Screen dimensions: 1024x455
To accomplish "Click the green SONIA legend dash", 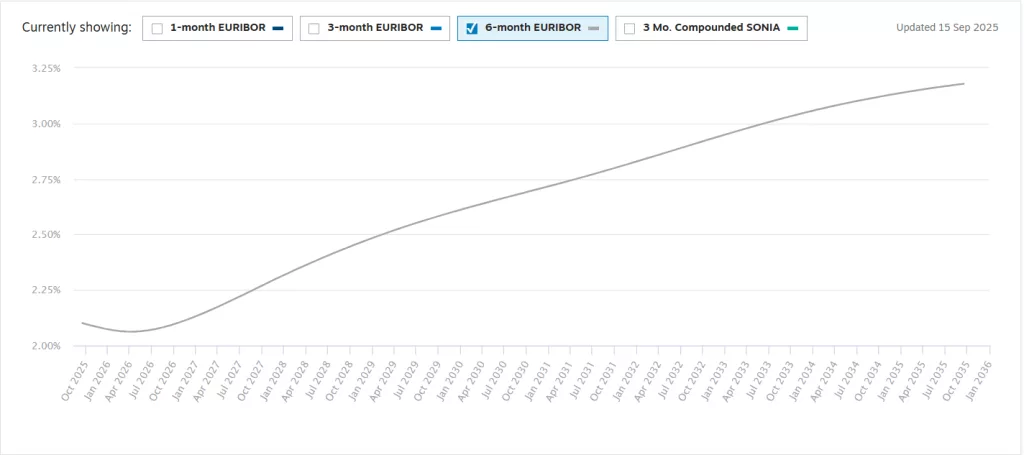I will point(792,29).
